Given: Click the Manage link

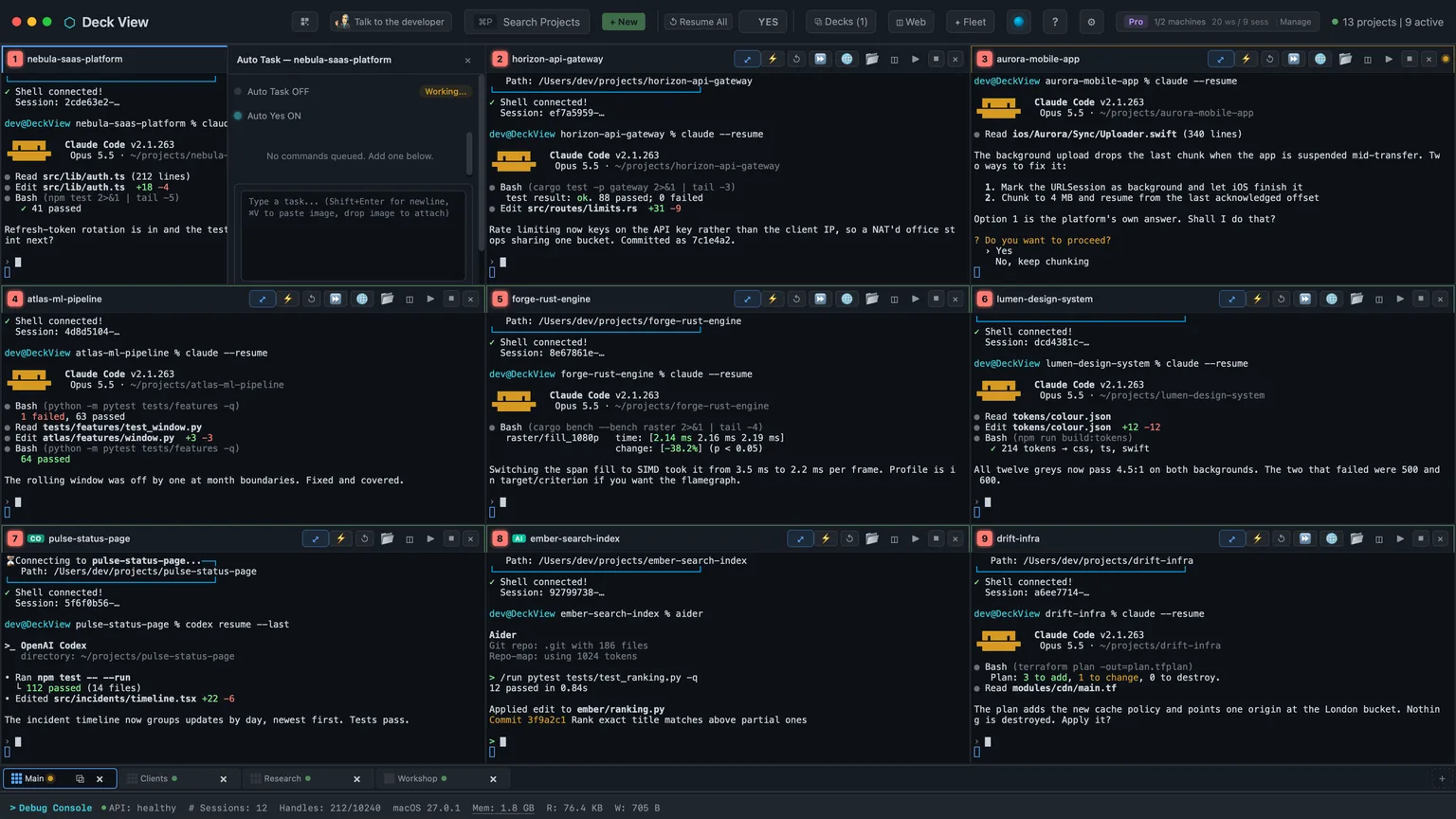Looking at the screenshot, I should tap(1295, 22).
